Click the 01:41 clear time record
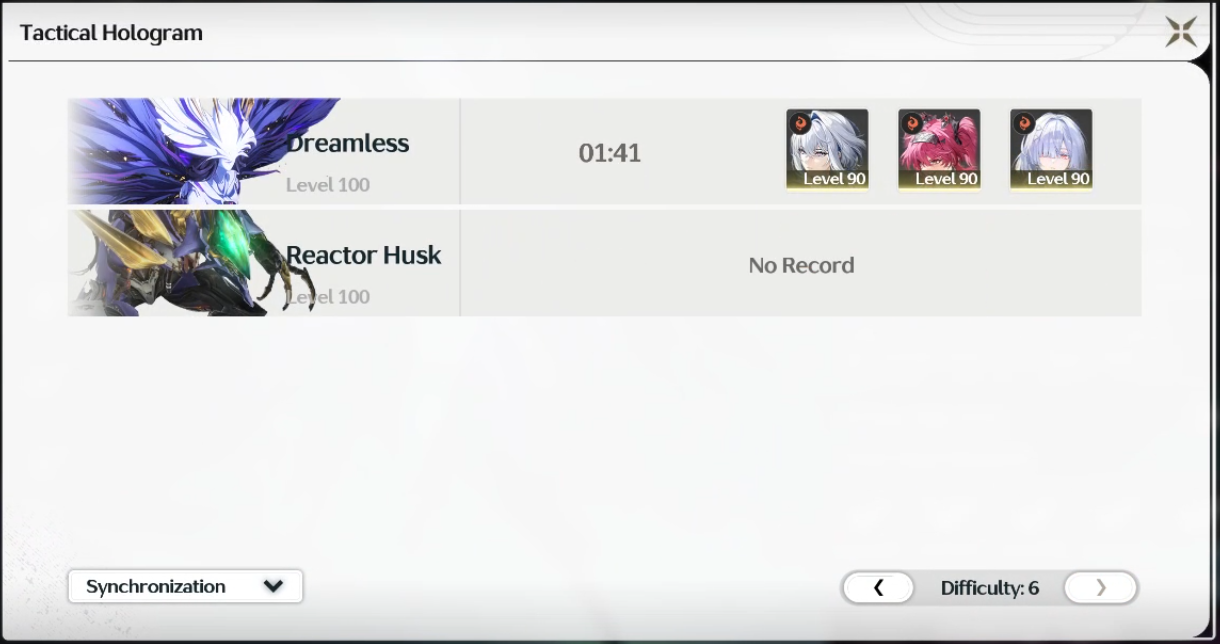Screen dimensions: 1220x644 [610, 153]
